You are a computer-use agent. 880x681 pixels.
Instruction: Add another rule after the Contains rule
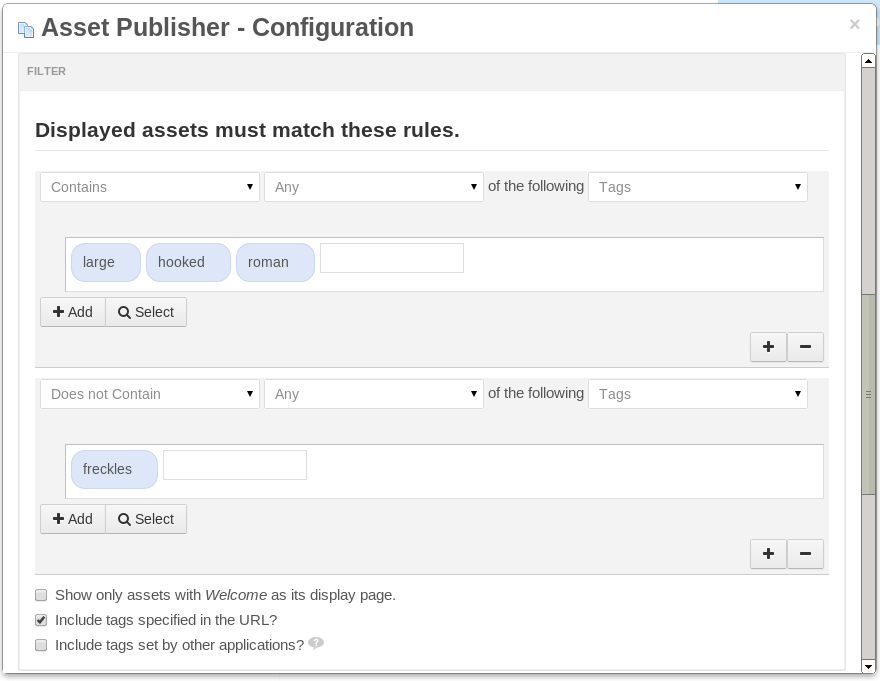coord(768,347)
